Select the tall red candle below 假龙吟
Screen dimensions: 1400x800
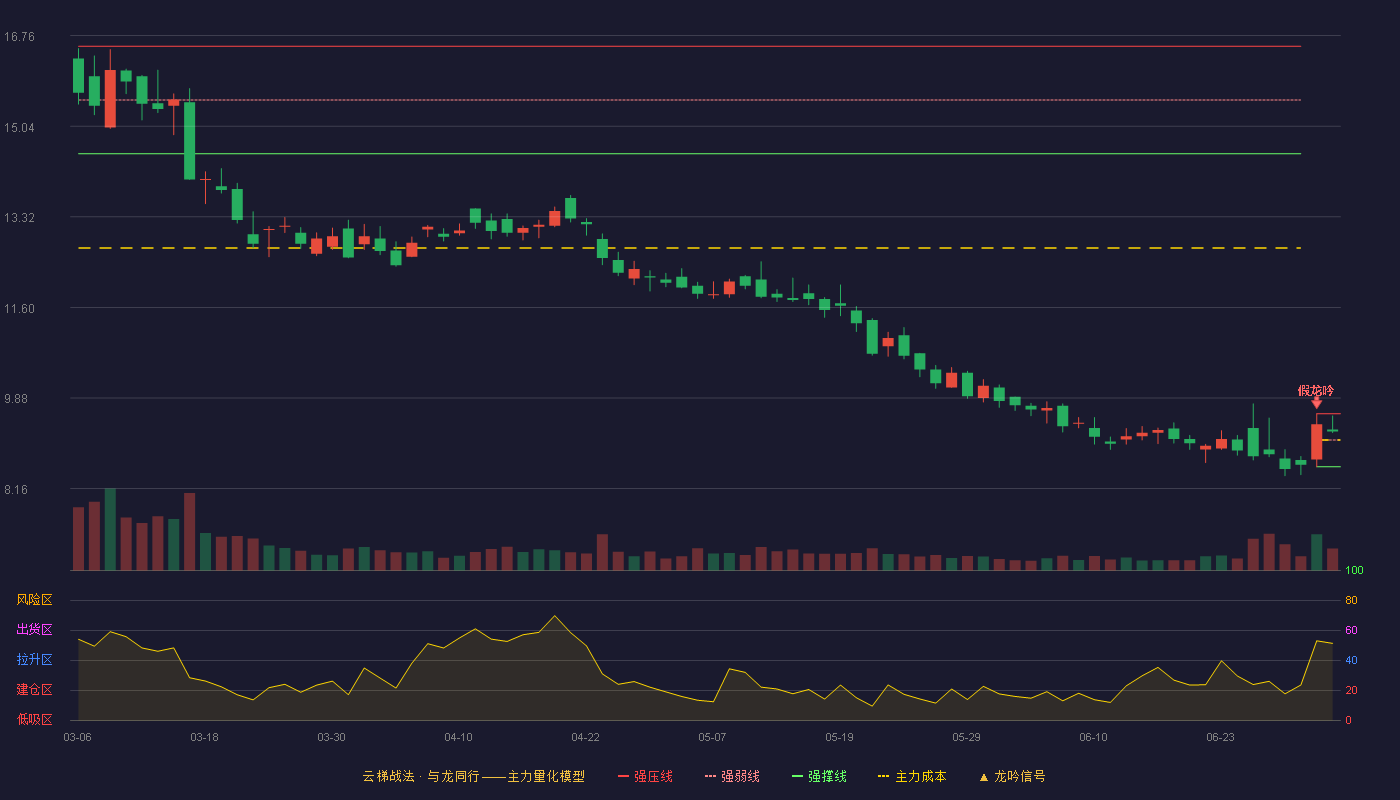(x=1317, y=442)
